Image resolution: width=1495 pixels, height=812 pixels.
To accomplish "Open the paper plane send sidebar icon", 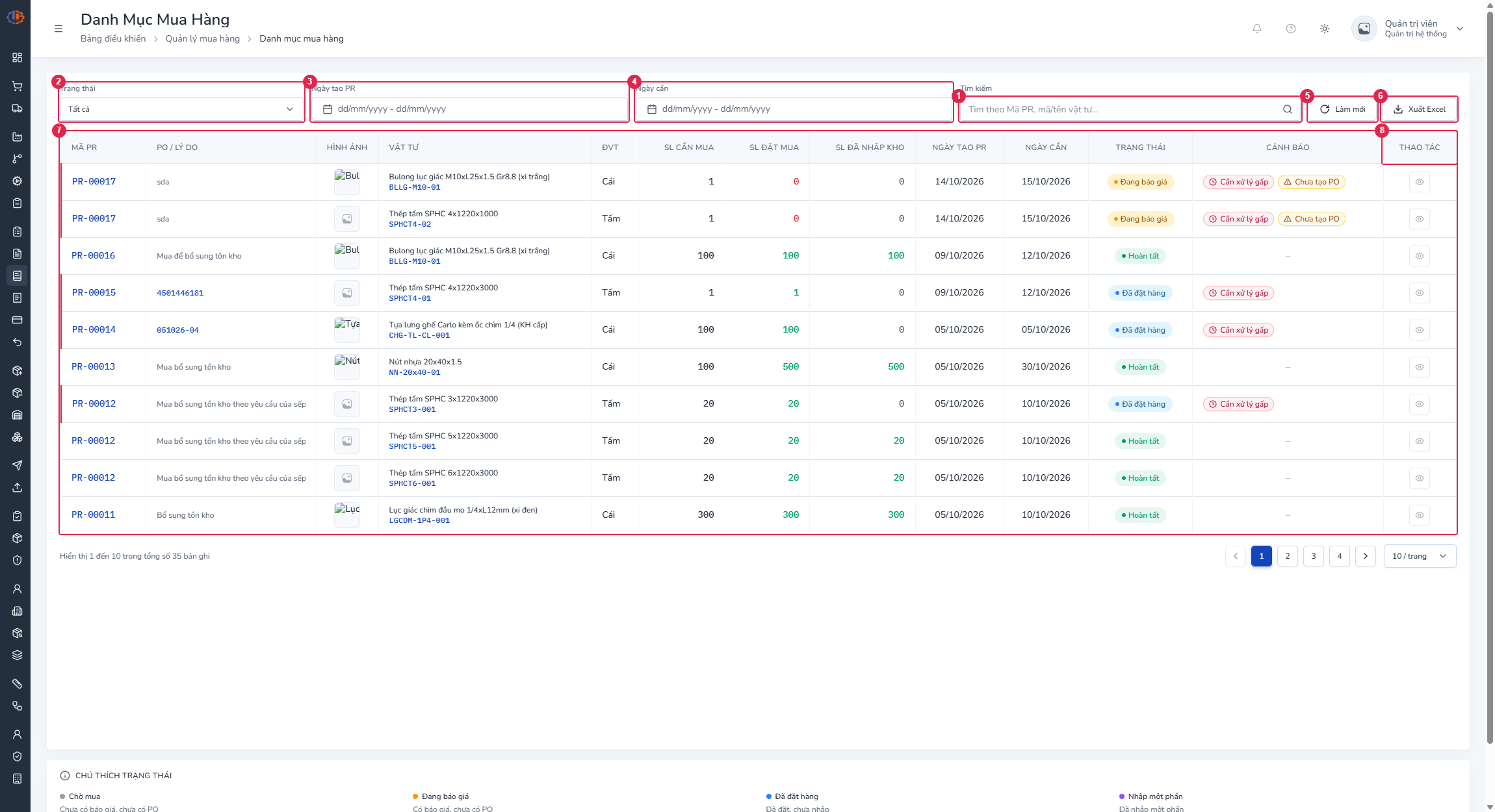I will pos(17,465).
